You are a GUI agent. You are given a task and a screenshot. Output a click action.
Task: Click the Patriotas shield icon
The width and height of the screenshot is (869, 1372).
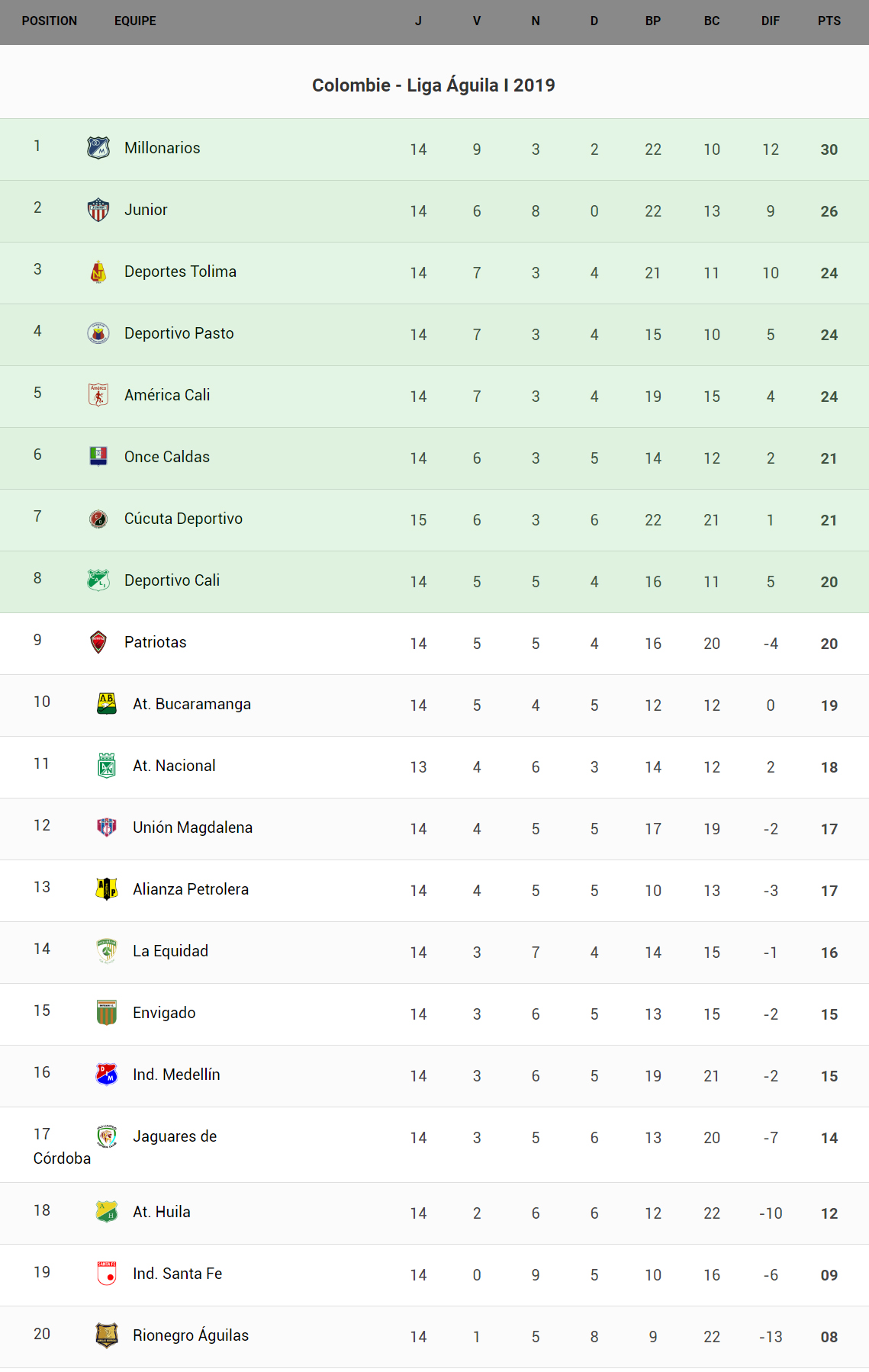click(x=98, y=642)
